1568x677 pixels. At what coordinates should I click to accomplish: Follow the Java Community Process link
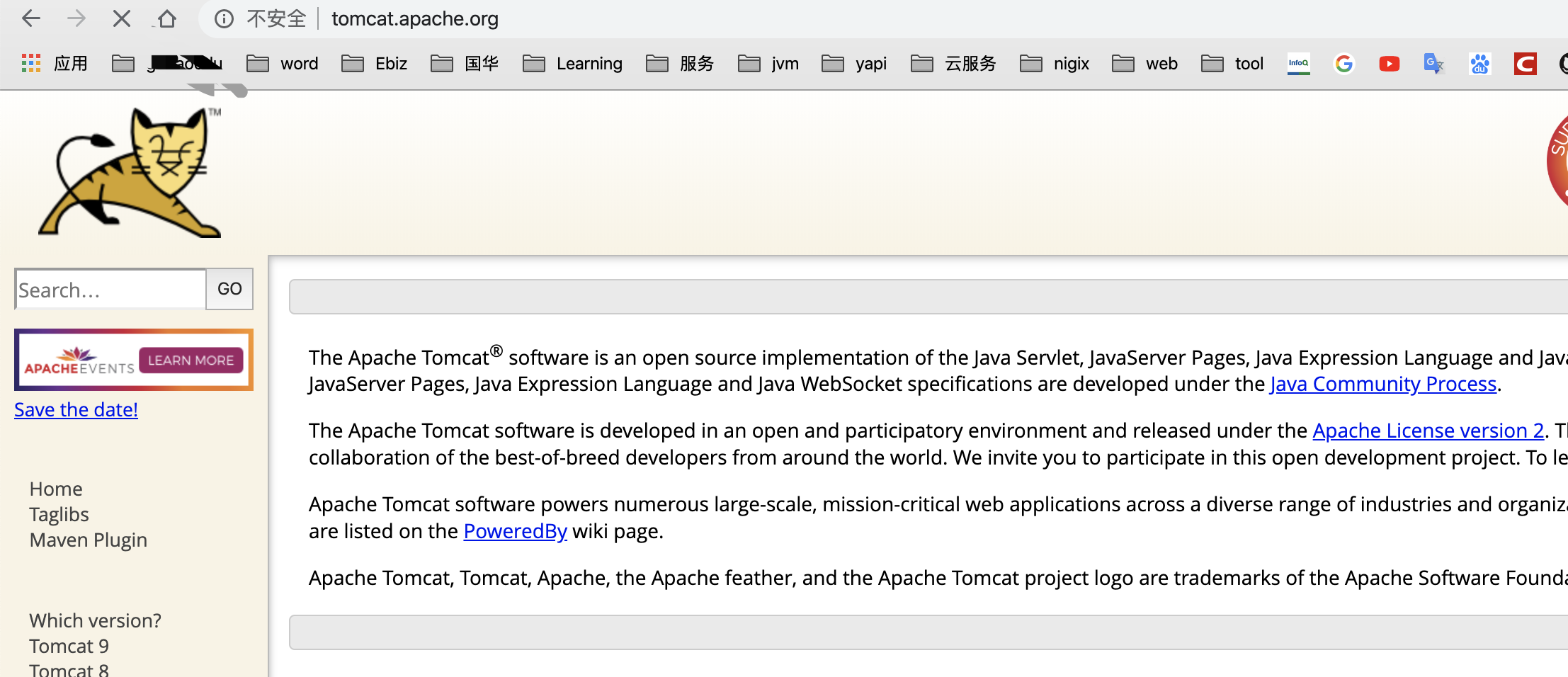[1383, 384]
